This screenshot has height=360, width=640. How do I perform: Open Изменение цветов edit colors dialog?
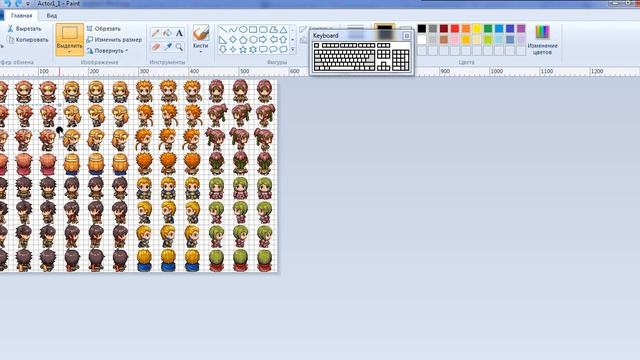pyautogui.click(x=542, y=40)
